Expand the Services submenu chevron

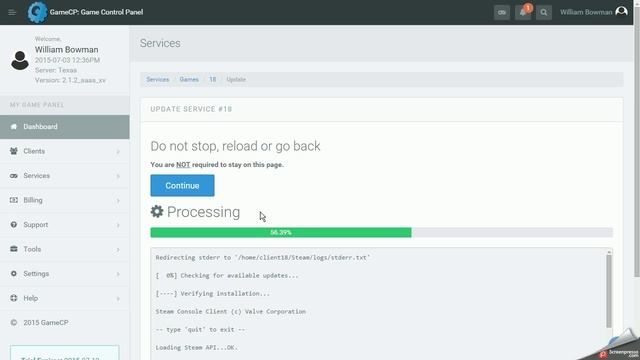118,176
